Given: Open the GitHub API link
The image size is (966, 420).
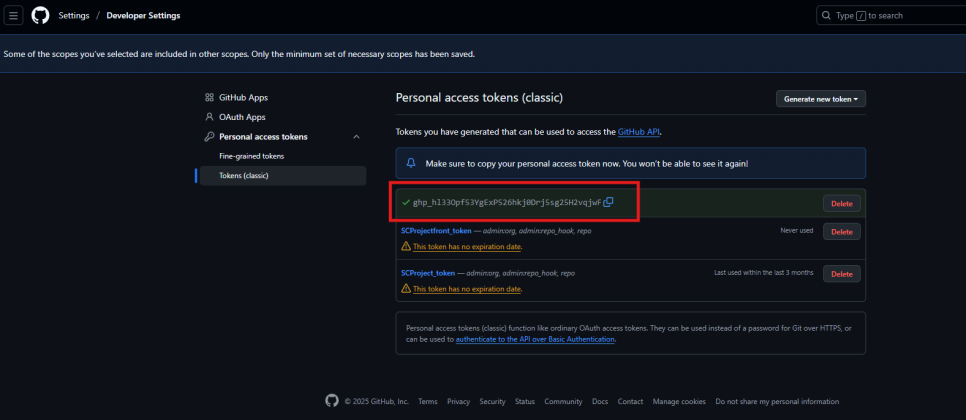Looking at the screenshot, I should point(638,132).
